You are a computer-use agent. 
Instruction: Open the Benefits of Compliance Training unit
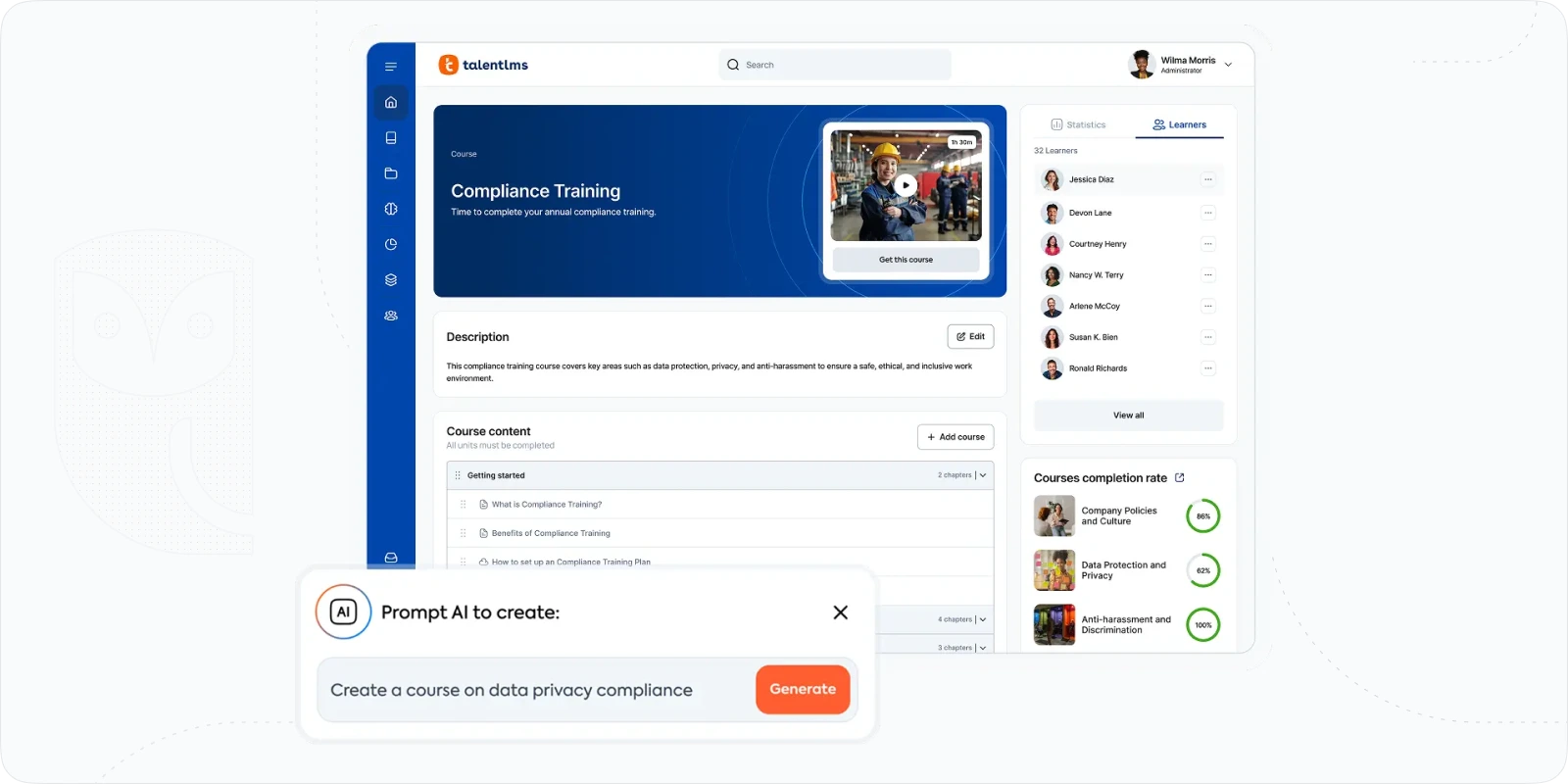tap(551, 533)
